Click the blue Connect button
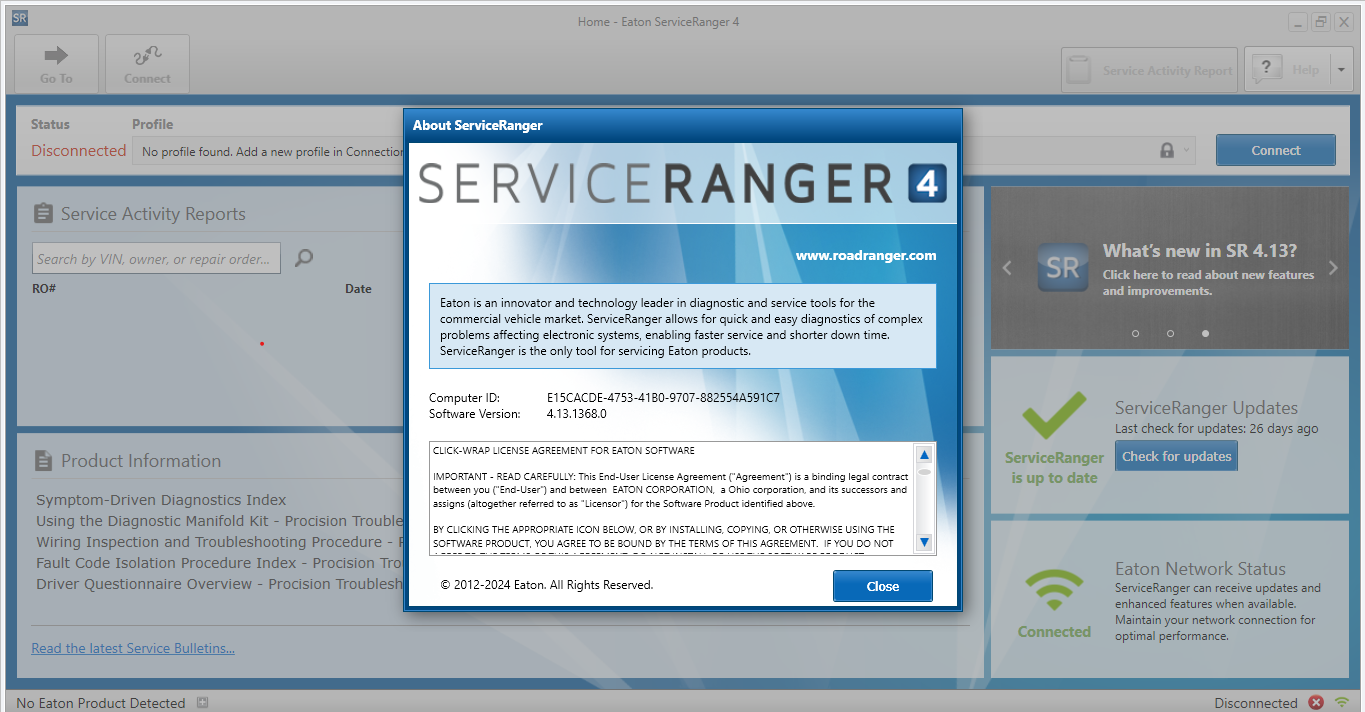 [x=1275, y=150]
